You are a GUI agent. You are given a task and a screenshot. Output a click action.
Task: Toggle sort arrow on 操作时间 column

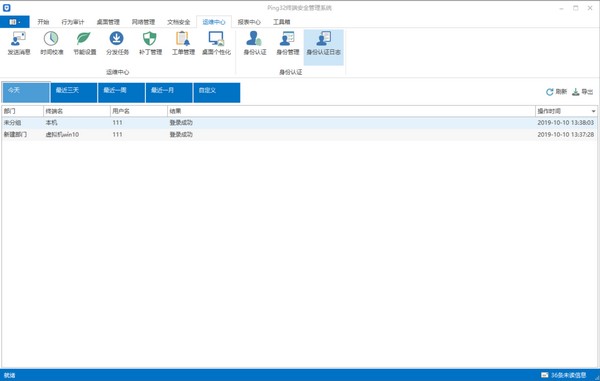pos(593,111)
